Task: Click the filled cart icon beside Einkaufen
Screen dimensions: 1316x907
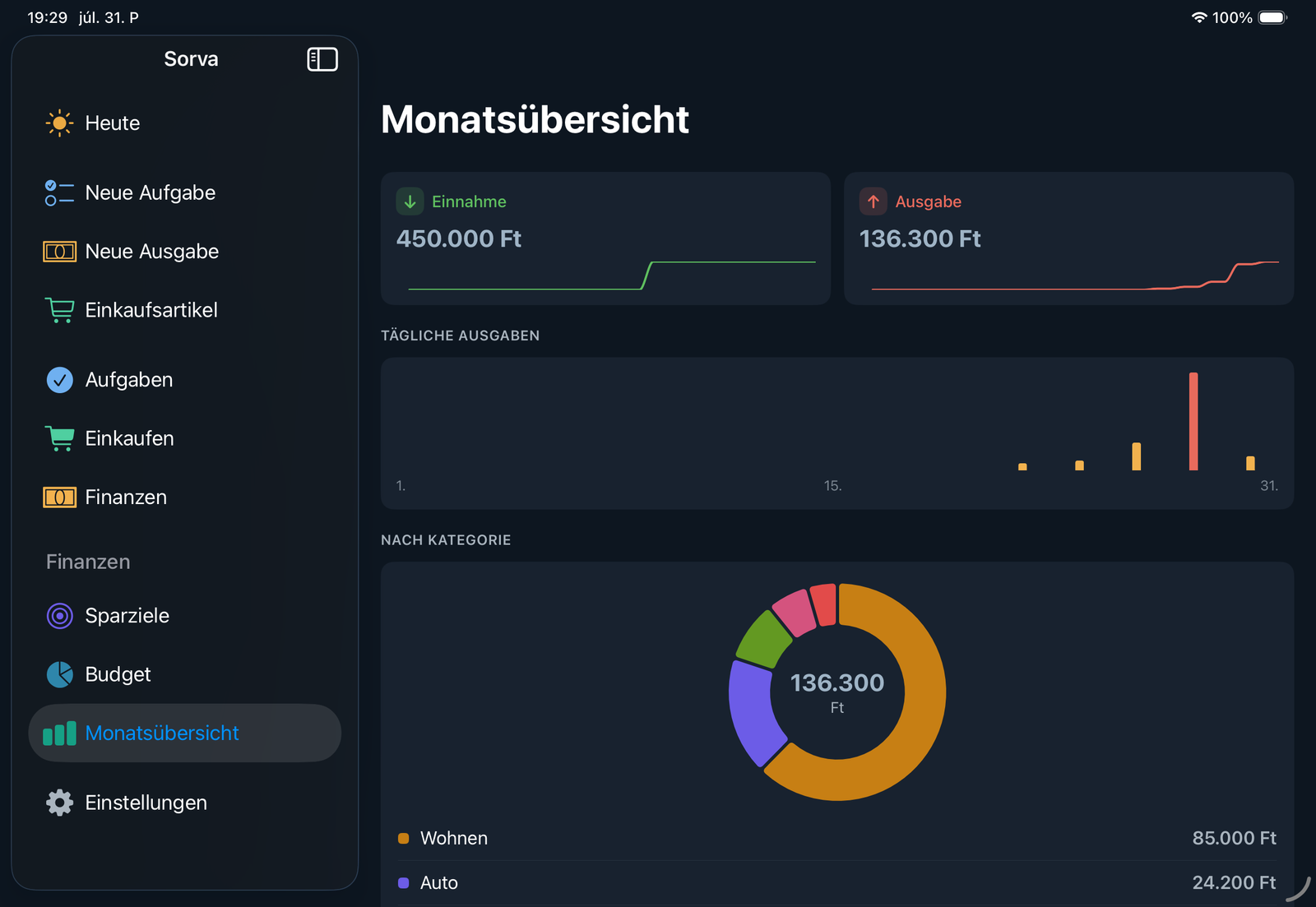Action: click(59, 438)
